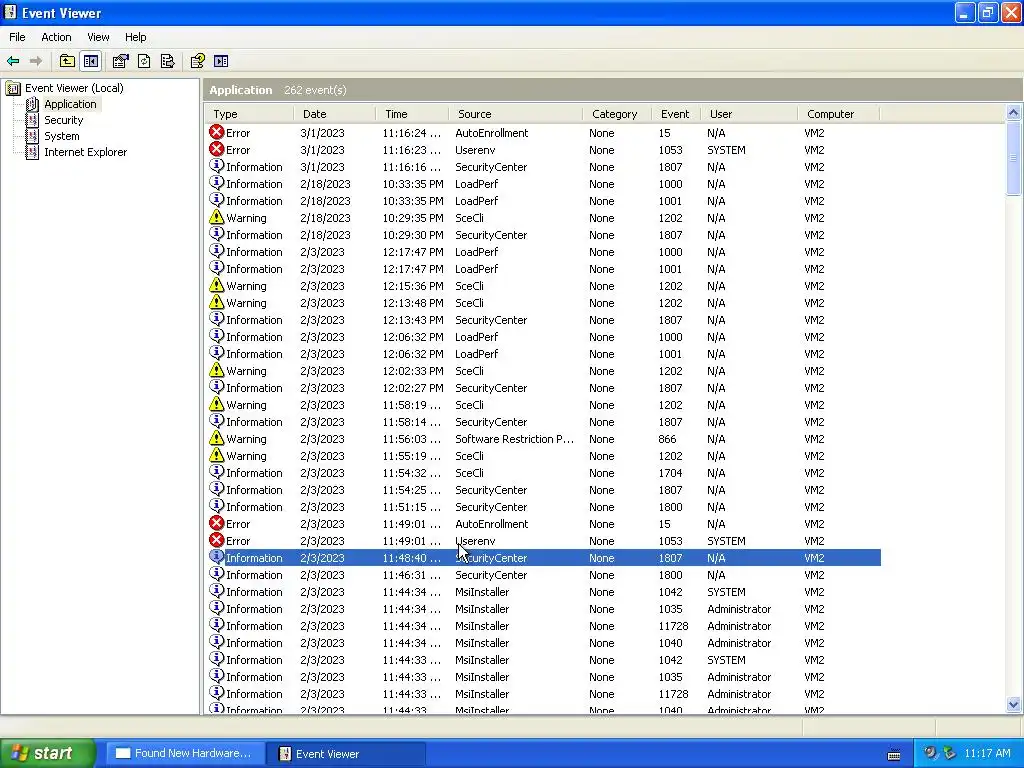The image size is (1024, 768).
Task: Click scrollbar down arrow in event list
Action: 1014,704
